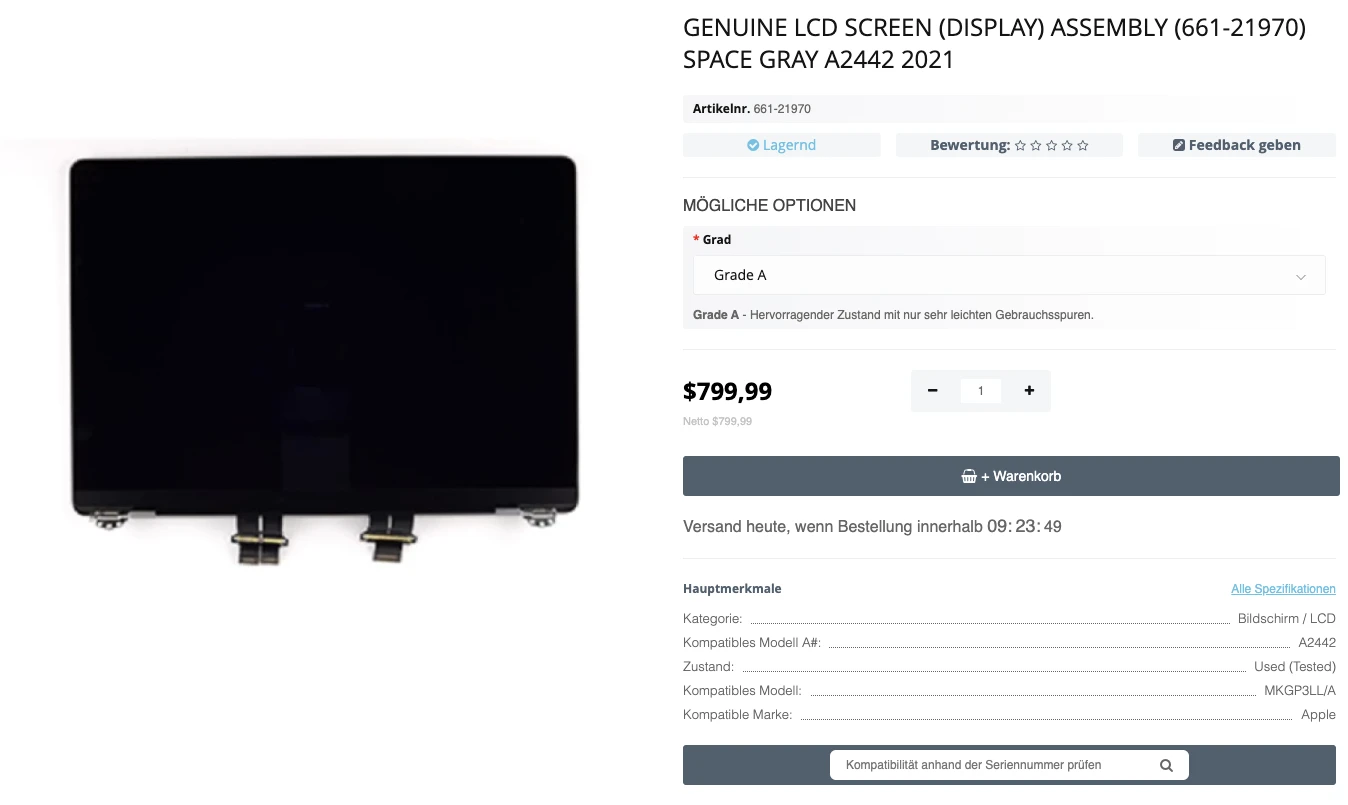Click the quantity input field

(981, 391)
